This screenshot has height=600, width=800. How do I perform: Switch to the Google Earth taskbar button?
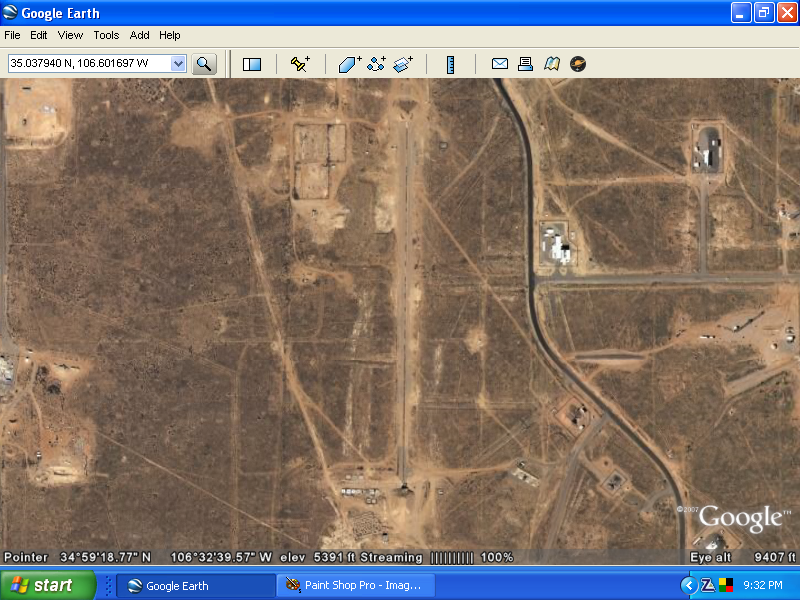pos(196,586)
